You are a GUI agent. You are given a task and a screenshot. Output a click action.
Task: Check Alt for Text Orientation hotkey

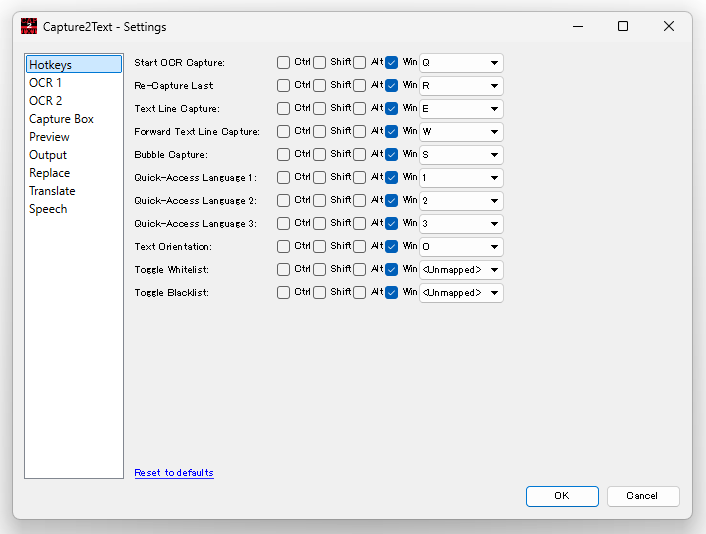359,246
